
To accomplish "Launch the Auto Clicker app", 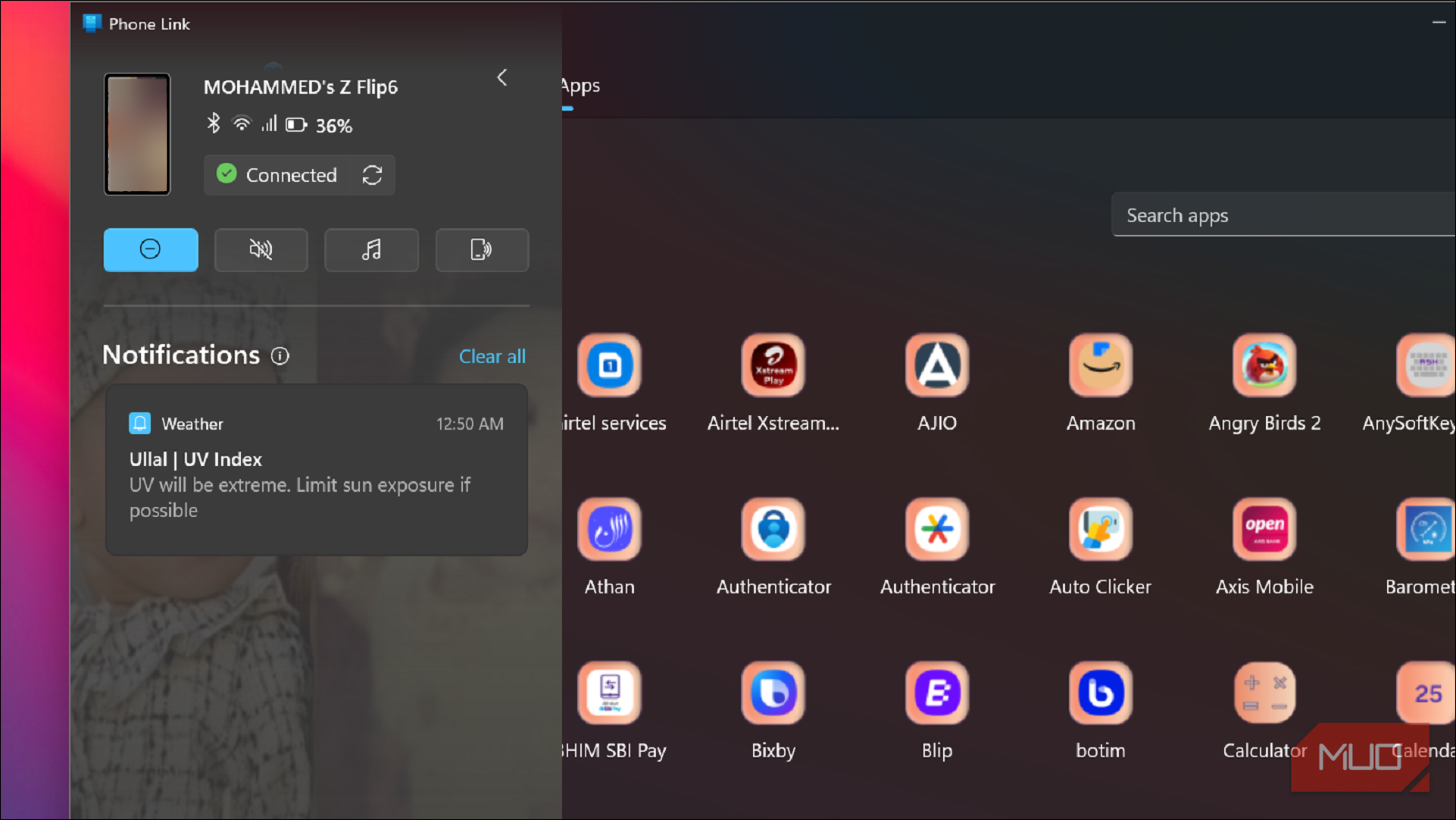I will click(x=1101, y=546).
